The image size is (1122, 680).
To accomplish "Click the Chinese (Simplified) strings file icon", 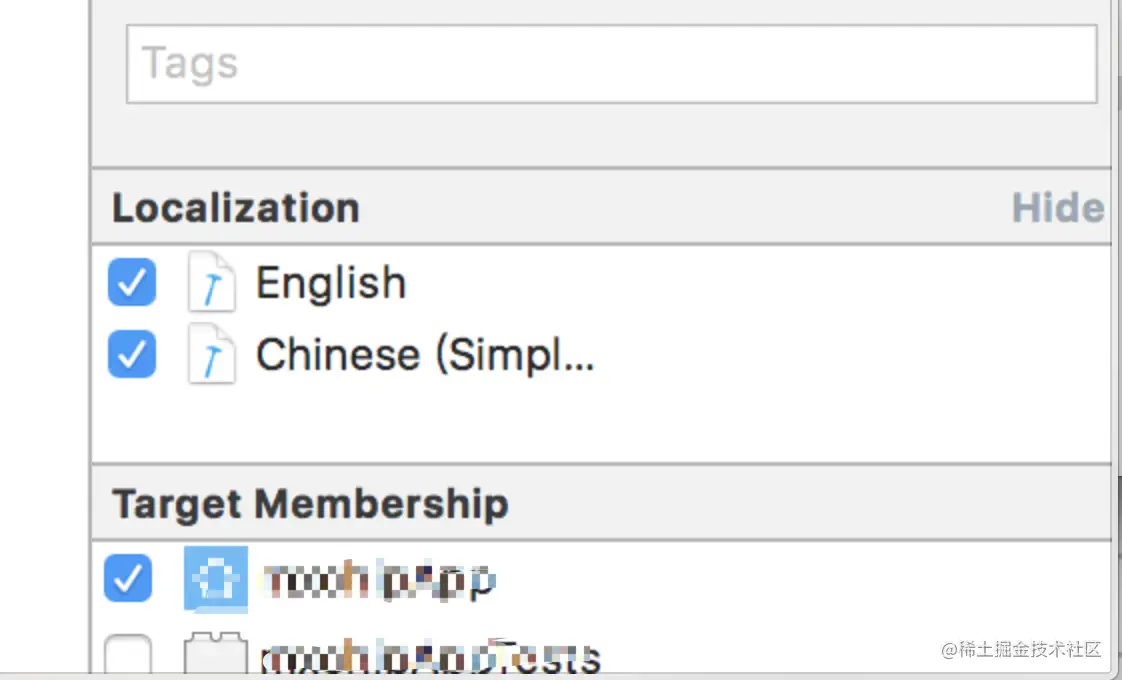I will [212, 355].
